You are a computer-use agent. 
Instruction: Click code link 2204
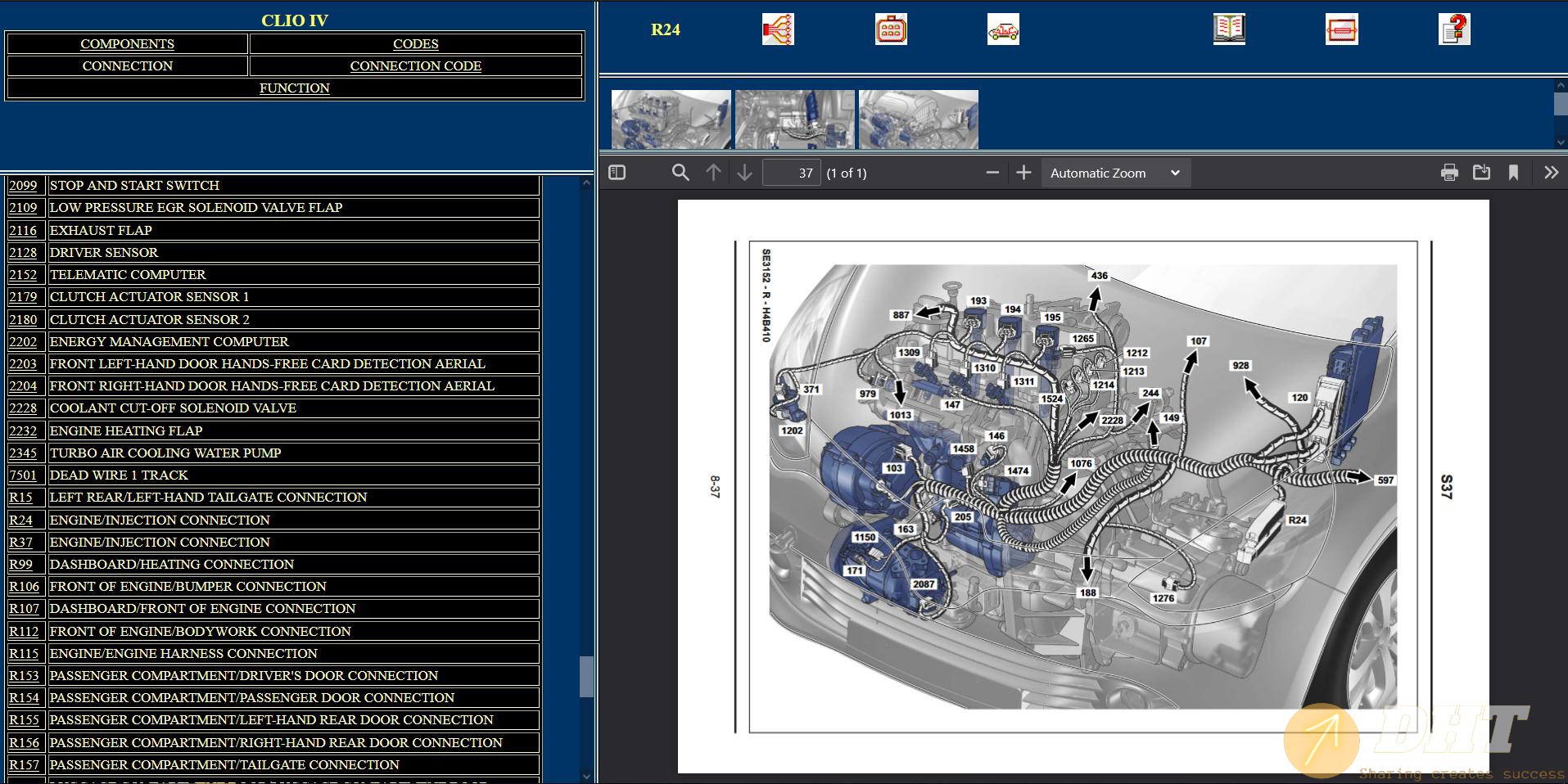pyautogui.click(x=23, y=385)
